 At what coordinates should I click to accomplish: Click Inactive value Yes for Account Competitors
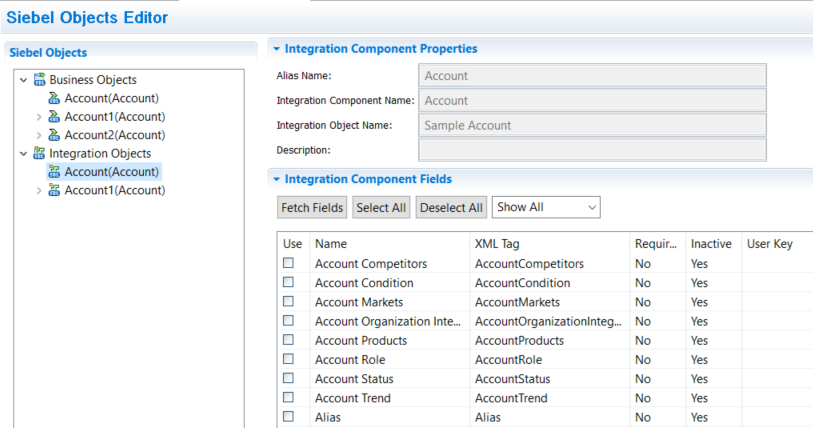pyautogui.click(x=699, y=264)
